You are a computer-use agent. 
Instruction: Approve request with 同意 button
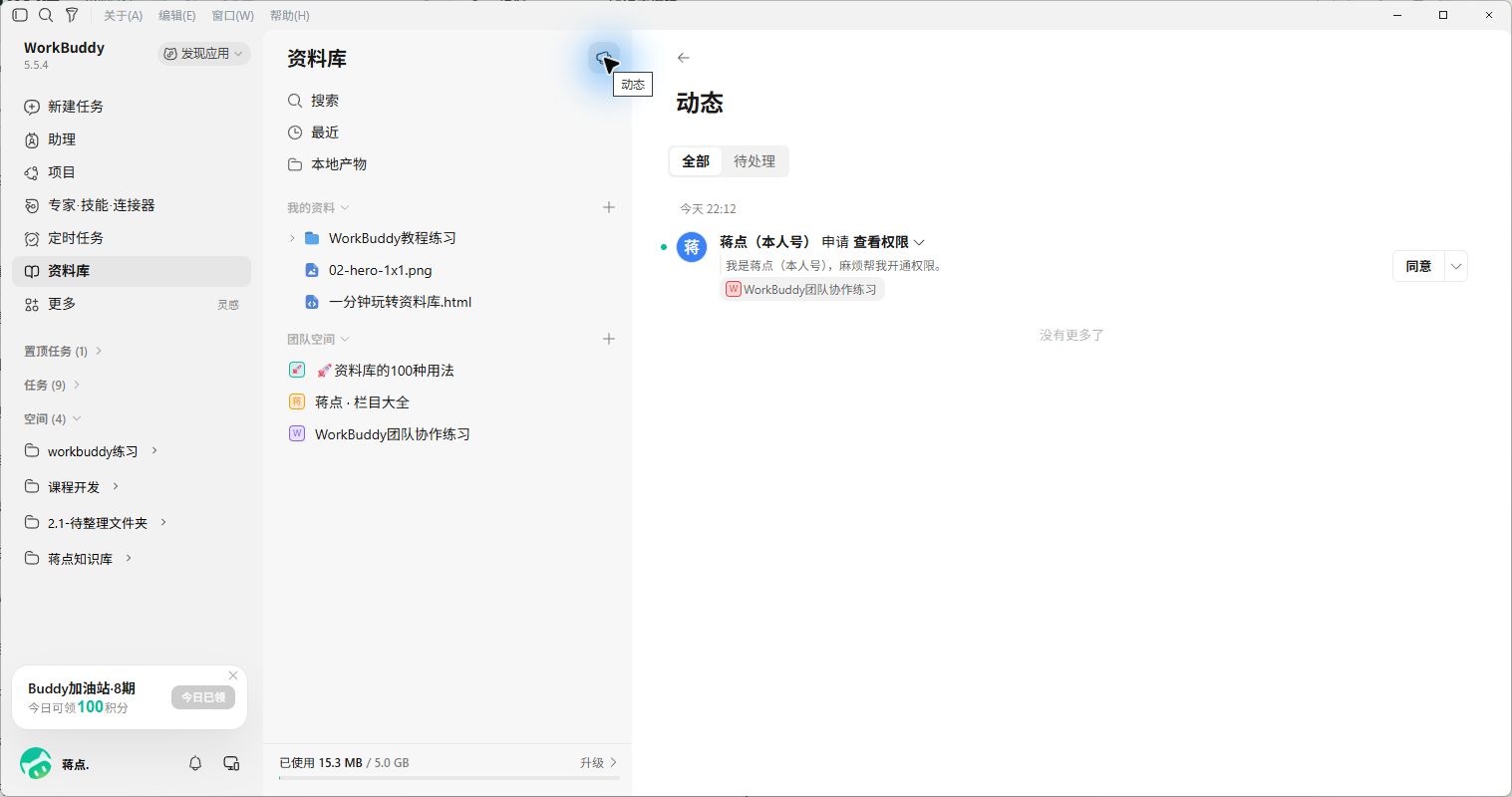1418,266
